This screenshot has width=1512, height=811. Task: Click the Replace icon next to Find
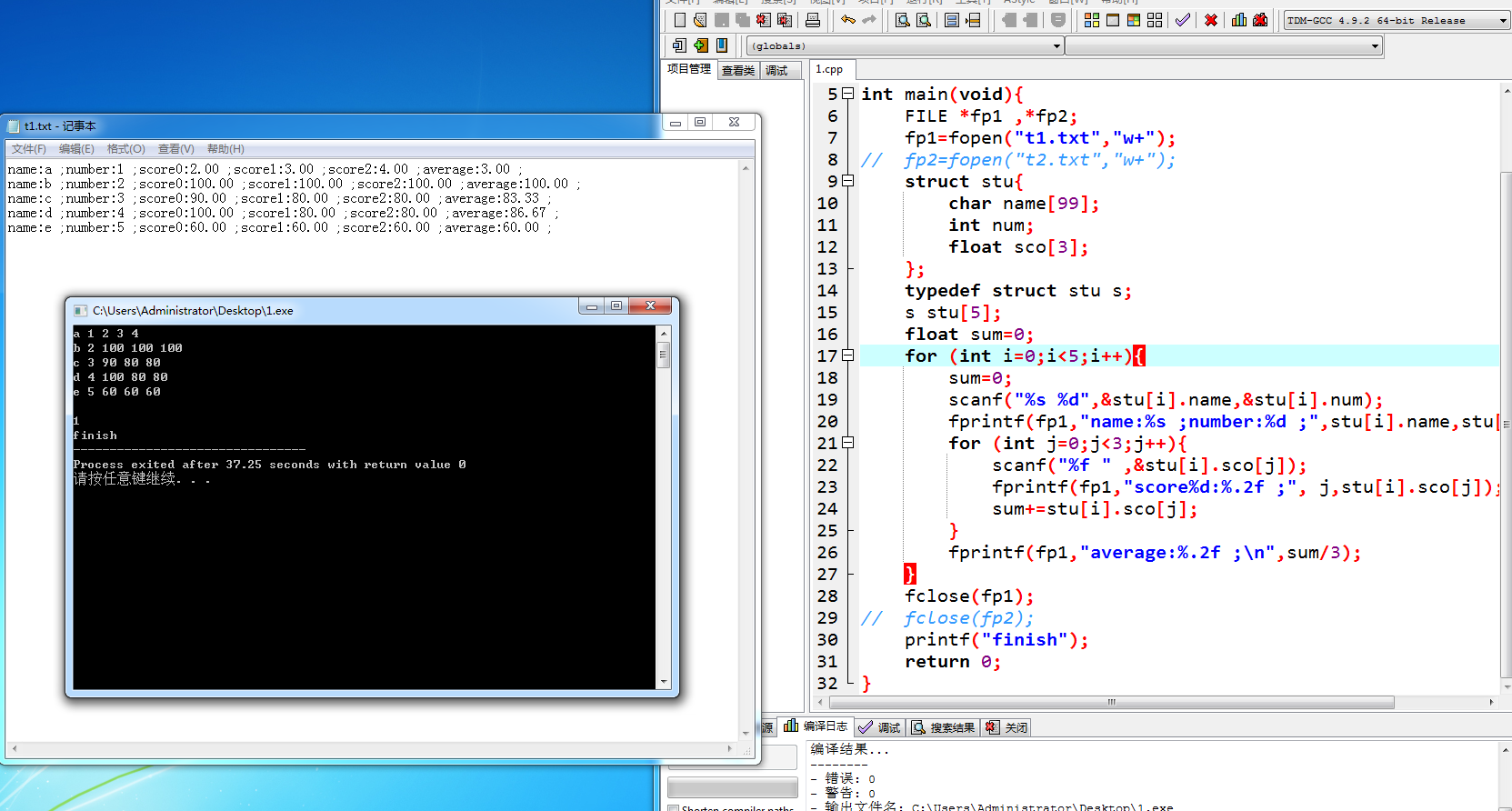pyautogui.click(x=924, y=20)
